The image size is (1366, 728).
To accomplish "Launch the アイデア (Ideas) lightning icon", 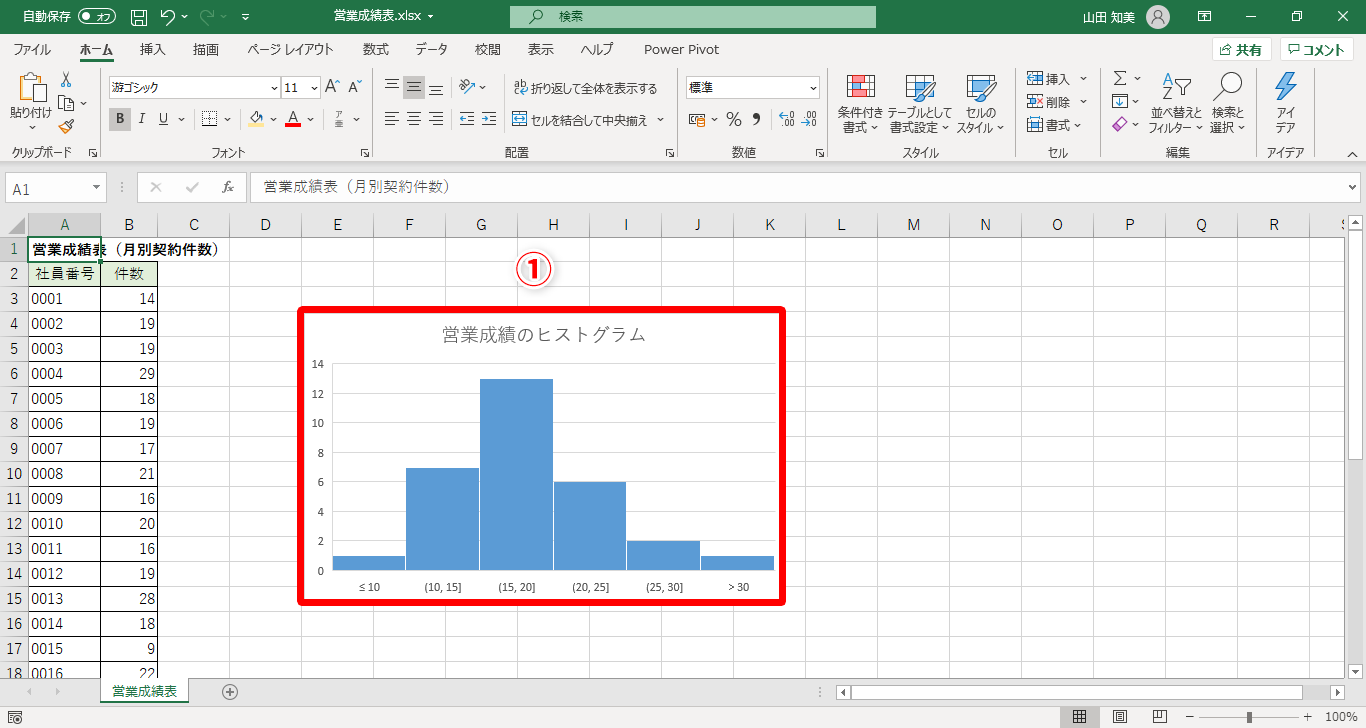I will (1286, 104).
